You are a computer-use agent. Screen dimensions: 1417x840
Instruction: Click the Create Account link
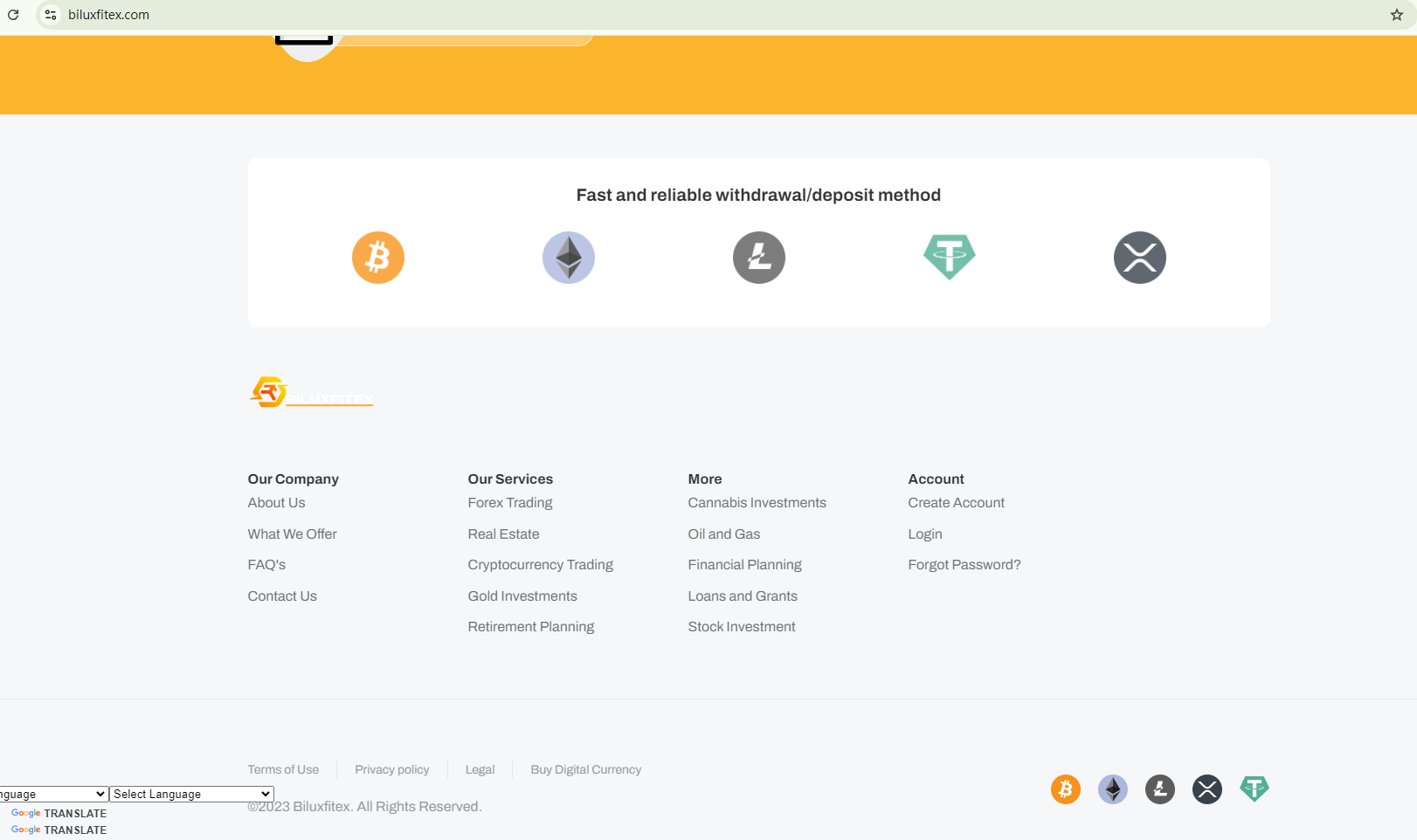pos(957,503)
